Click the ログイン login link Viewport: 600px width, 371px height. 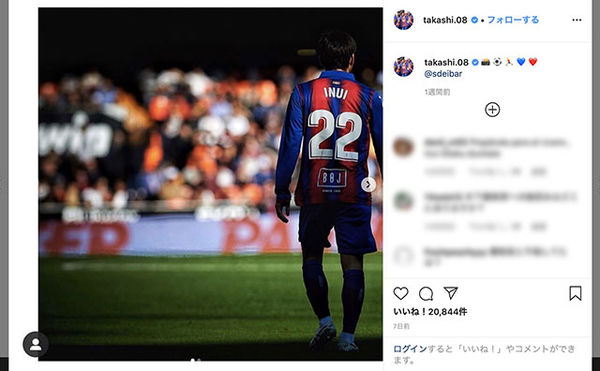(410, 349)
